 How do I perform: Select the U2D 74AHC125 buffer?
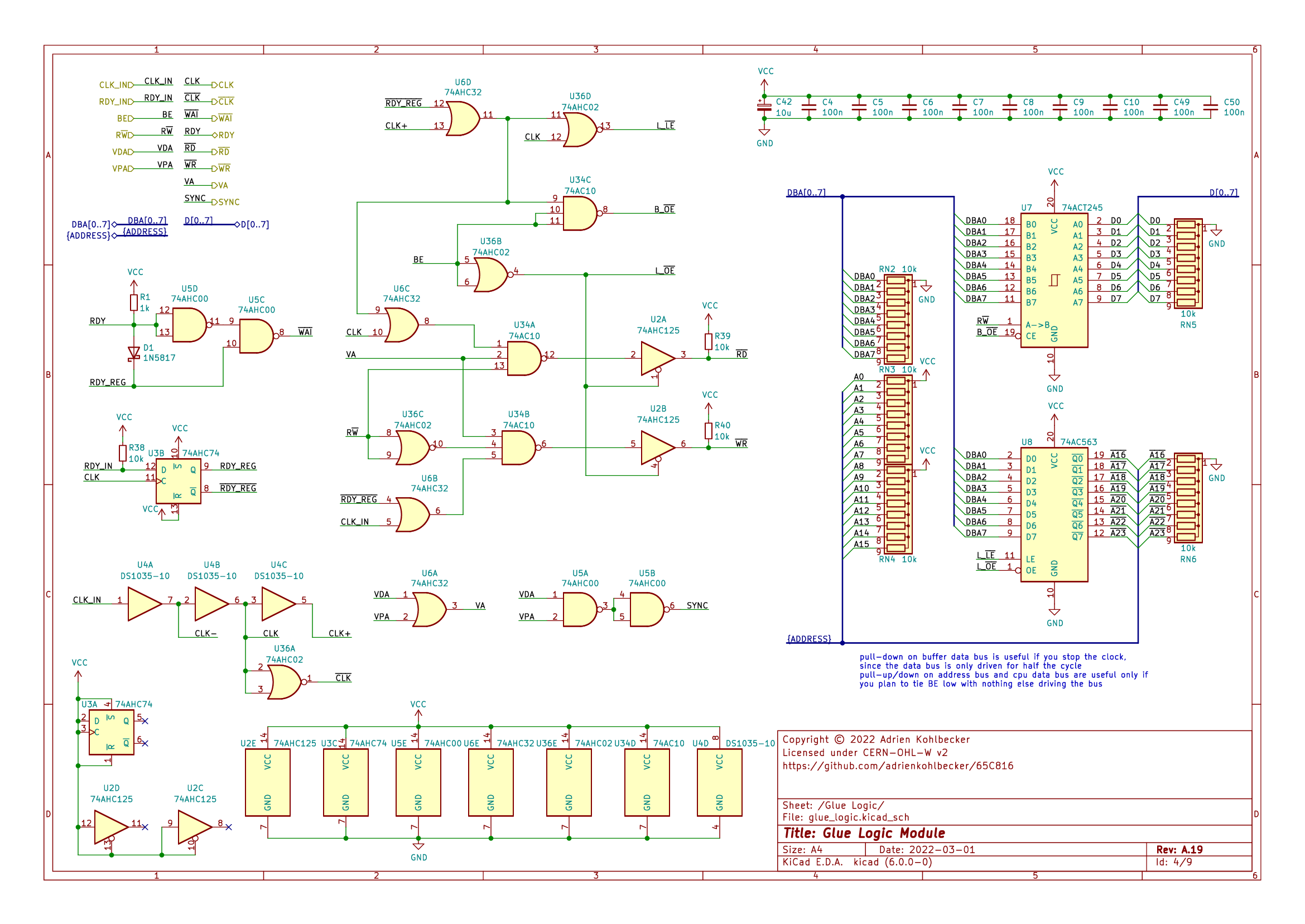click(x=112, y=827)
